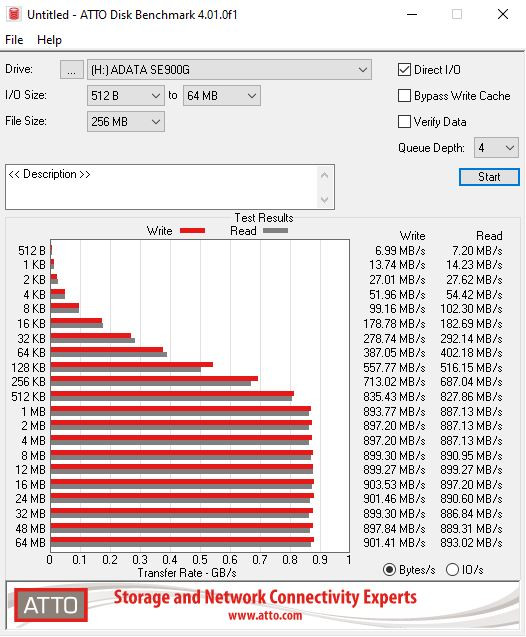Expand the Drive selection dropdown
The width and height of the screenshot is (526, 637).
[x=229, y=70]
